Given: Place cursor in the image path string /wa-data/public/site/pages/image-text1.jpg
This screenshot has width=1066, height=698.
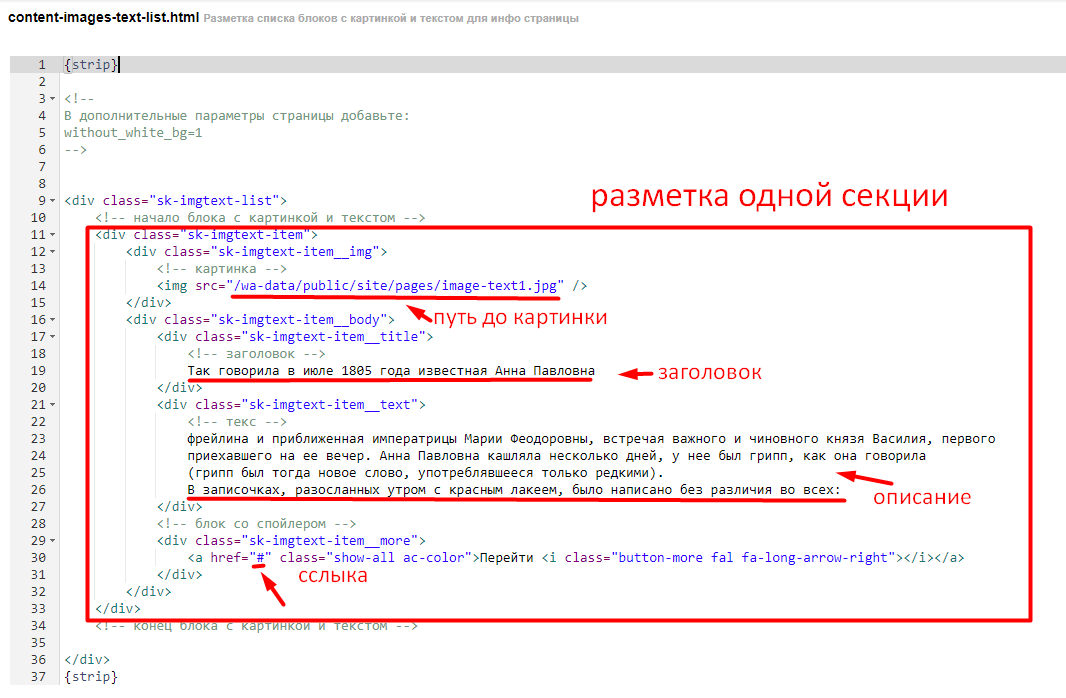Looking at the screenshot, I should [x=395, y=286].
